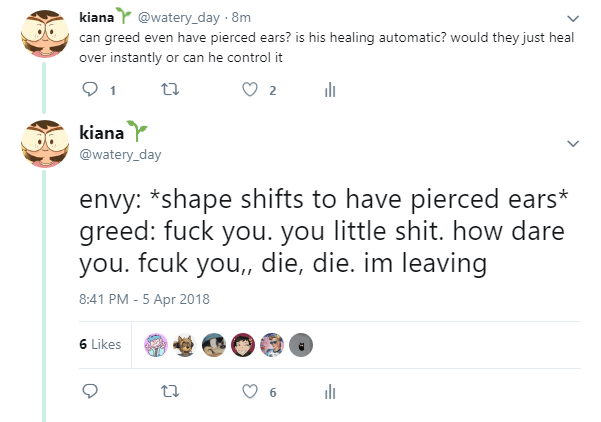The width and height of the screenshot is (601, 422).
Task: View the first liker's pastel avatar
Action: (x=157, y=345)
